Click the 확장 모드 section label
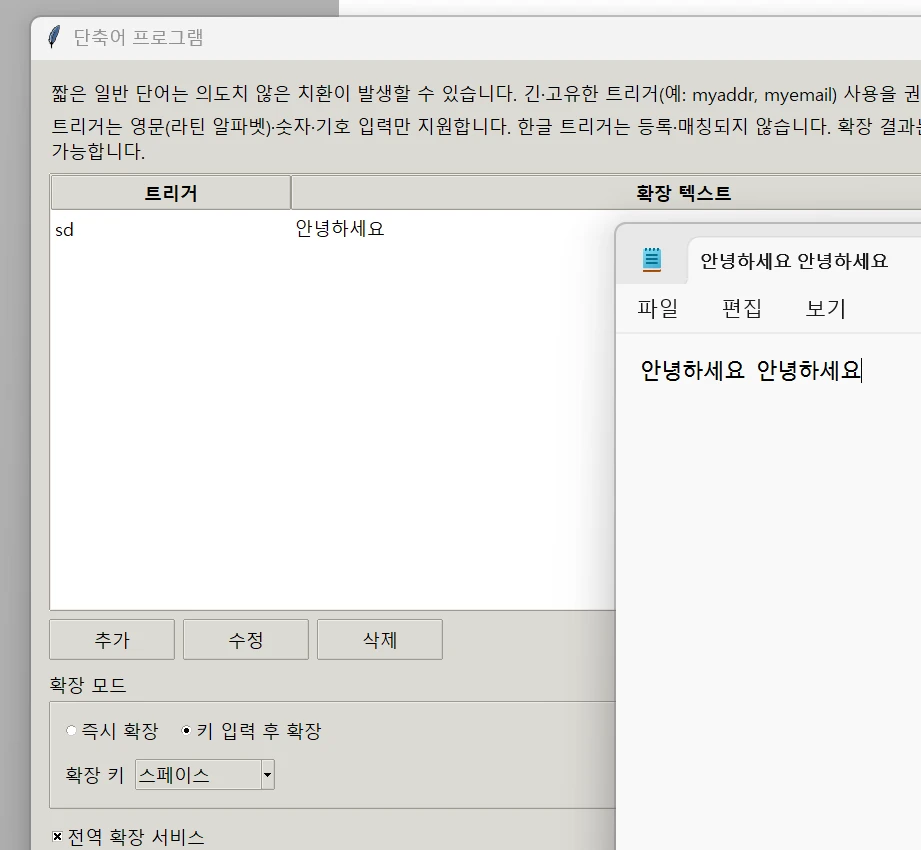Image resolution: width=921 pixels, height=850 pixels. (88, 685)
